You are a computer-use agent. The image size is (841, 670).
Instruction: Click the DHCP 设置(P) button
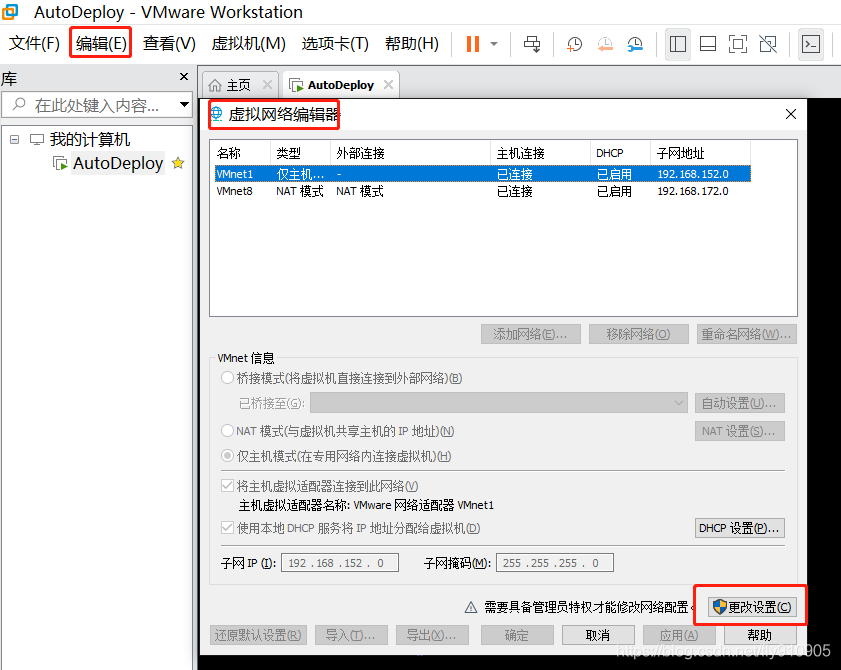point(739,528)
